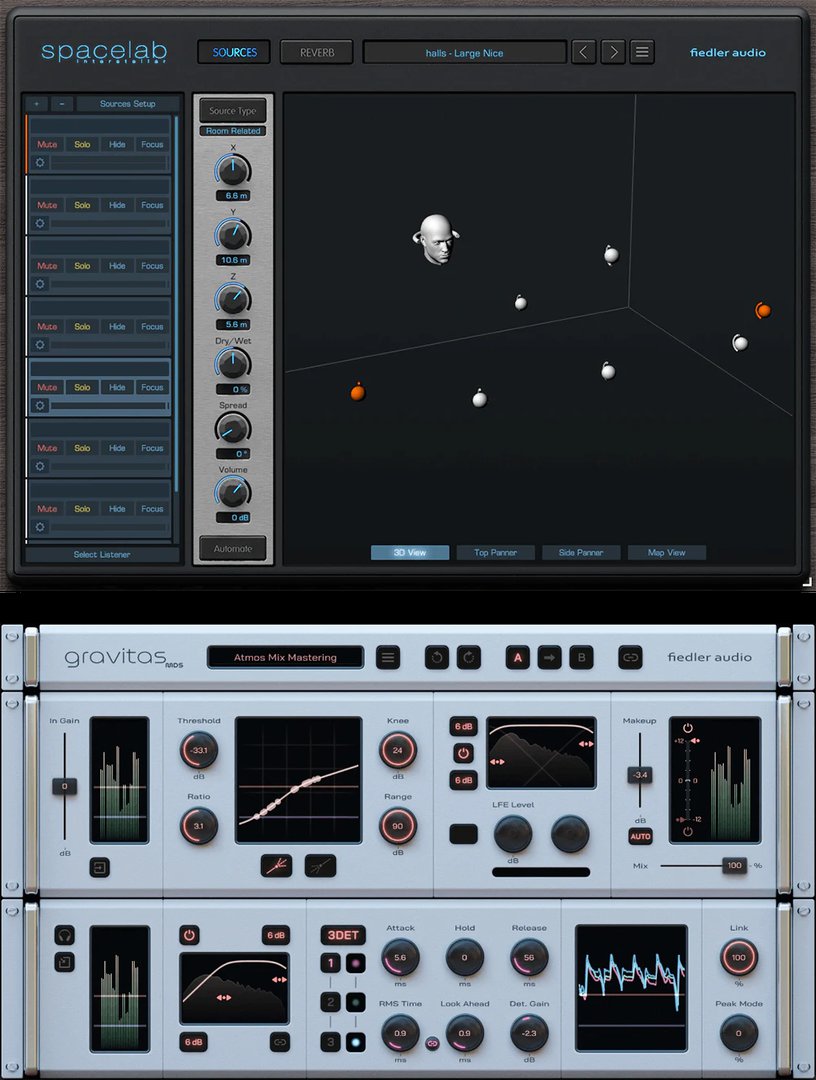
Task: Switch to the REVERB tab
Action: coord(316,52)
